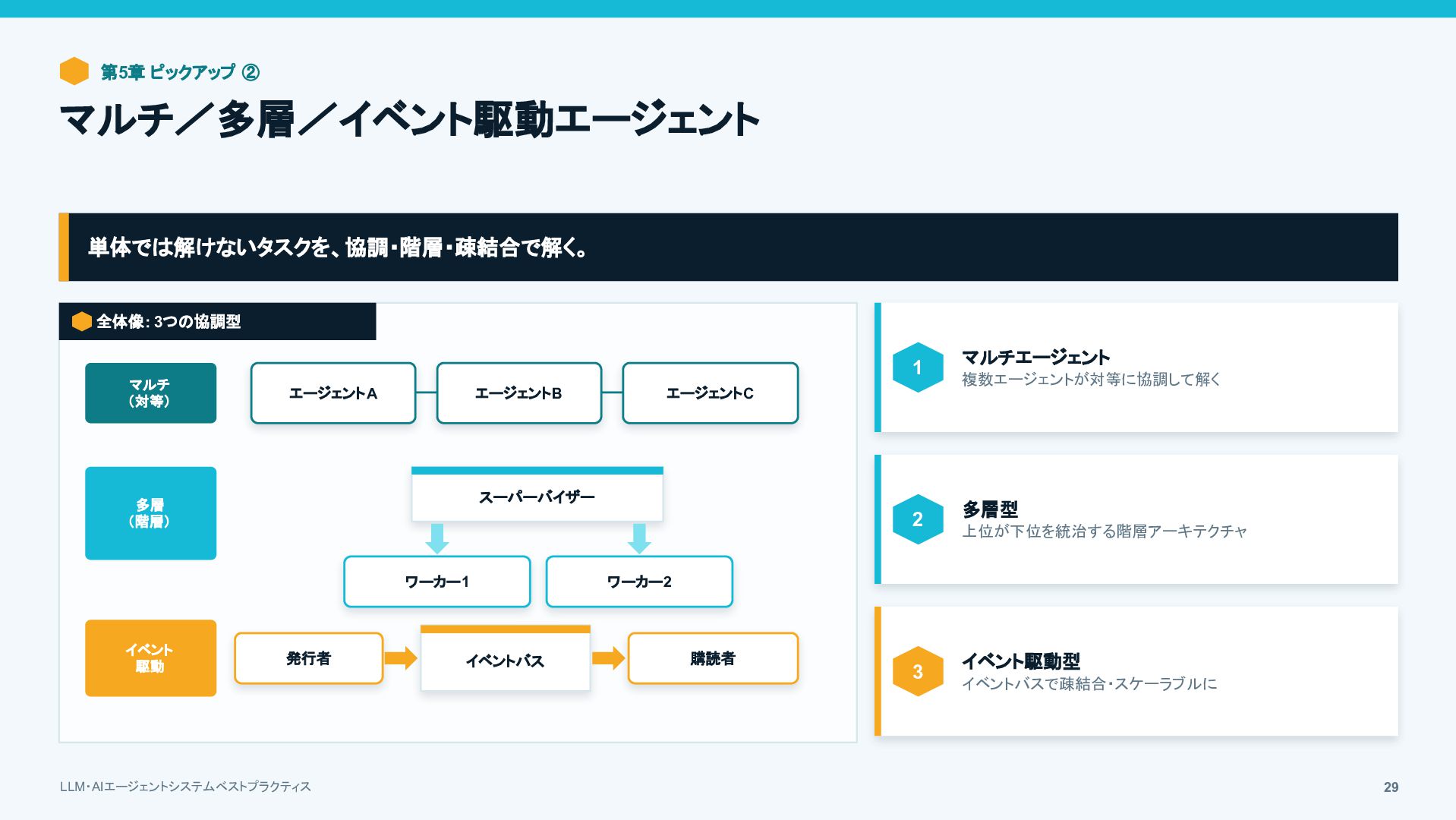Select the ワーカー1 box
The width and height of the screenshot is (1456, 820).
pos(436,582)
